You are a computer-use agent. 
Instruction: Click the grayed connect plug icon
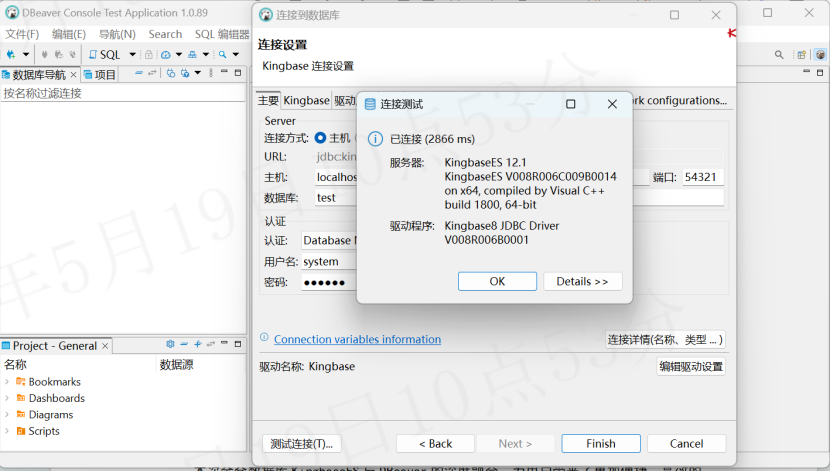(x=45, y=55)
